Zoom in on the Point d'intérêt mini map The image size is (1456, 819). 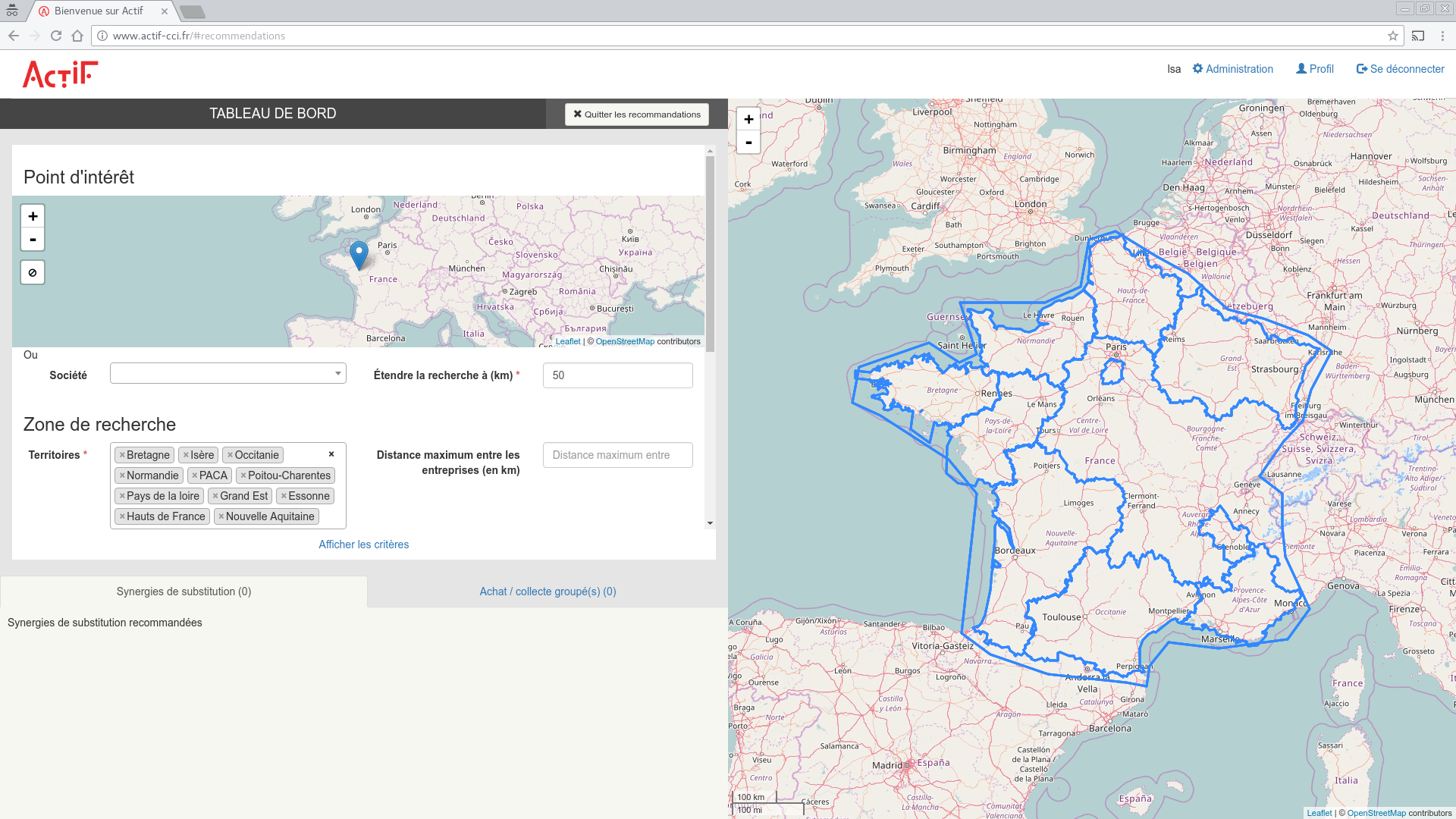coord(33,216)
